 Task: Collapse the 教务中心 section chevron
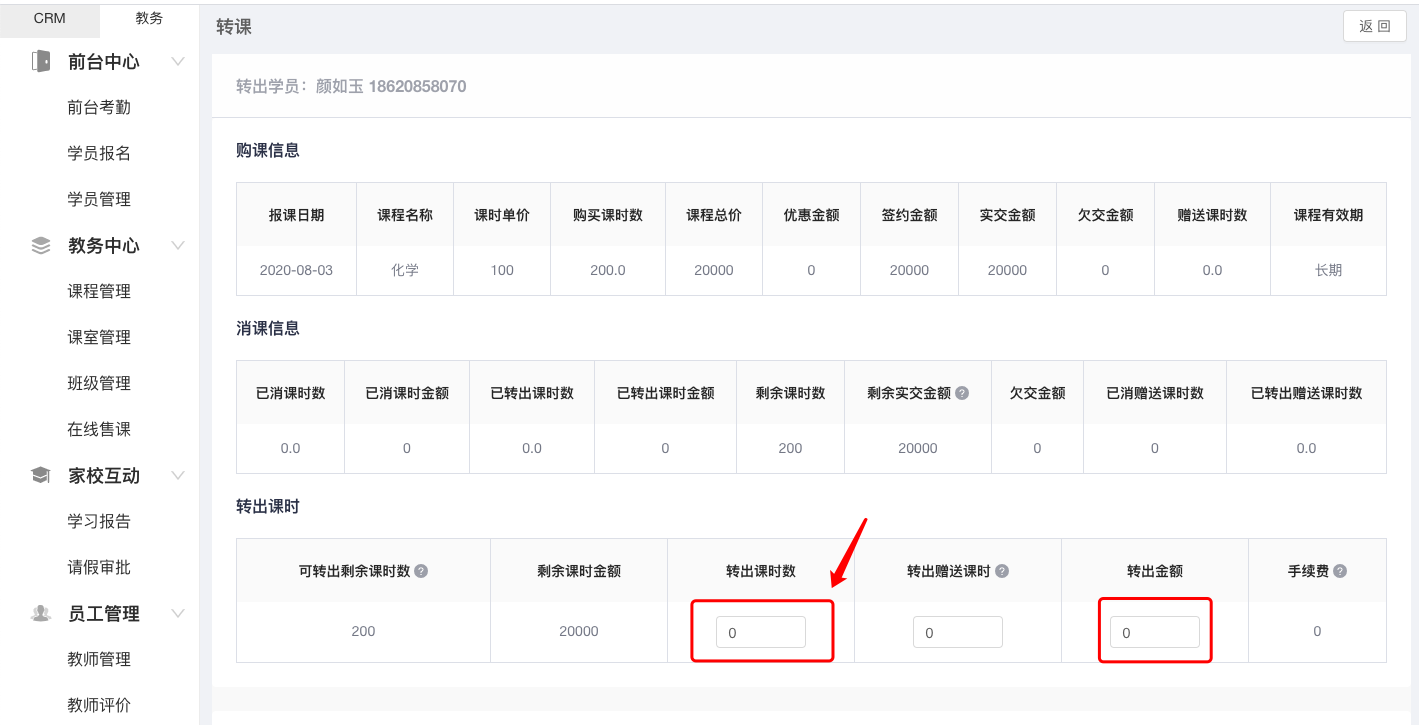tap(178, 245)
